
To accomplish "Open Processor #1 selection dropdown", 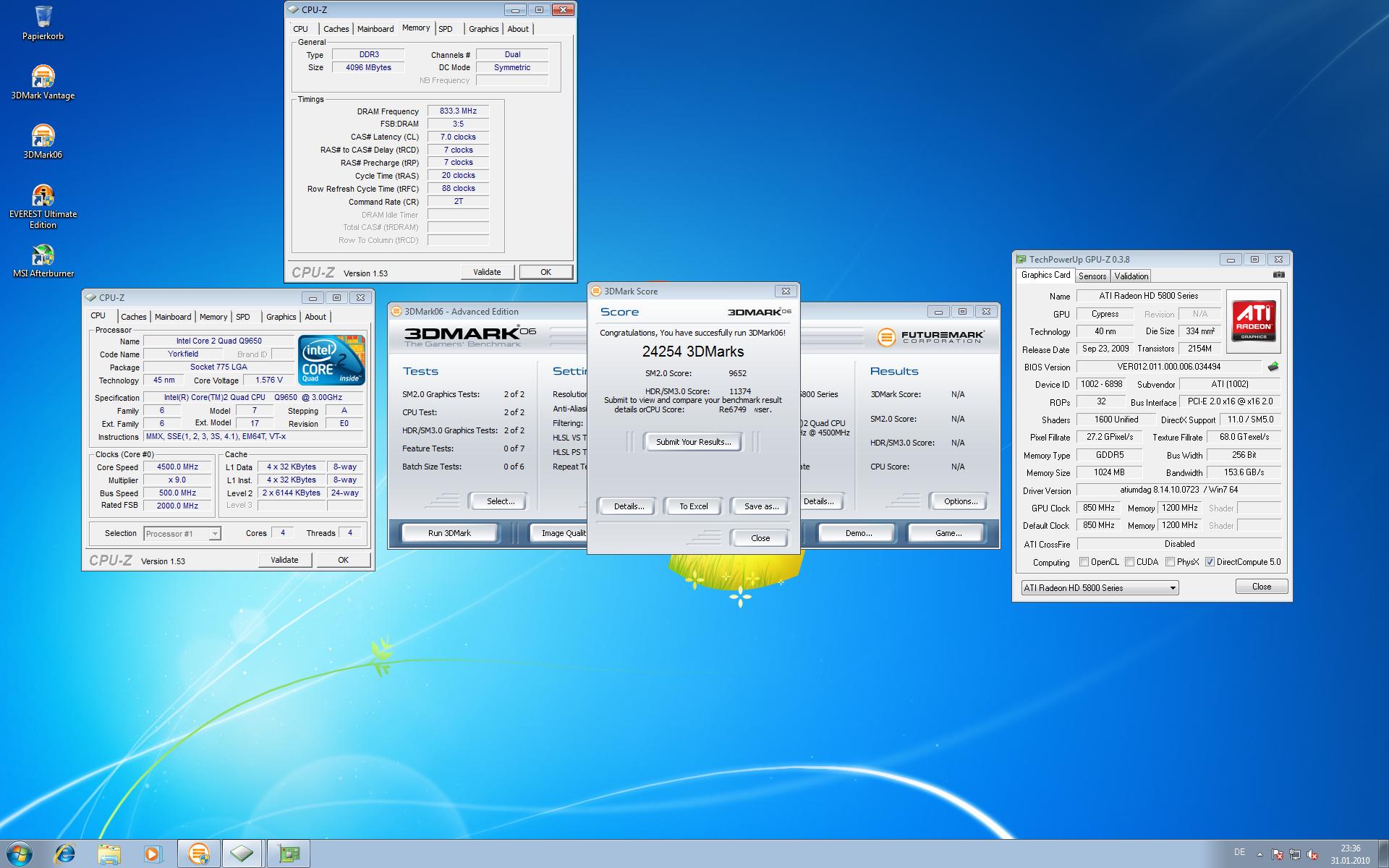I will click(x=182, y=534).
